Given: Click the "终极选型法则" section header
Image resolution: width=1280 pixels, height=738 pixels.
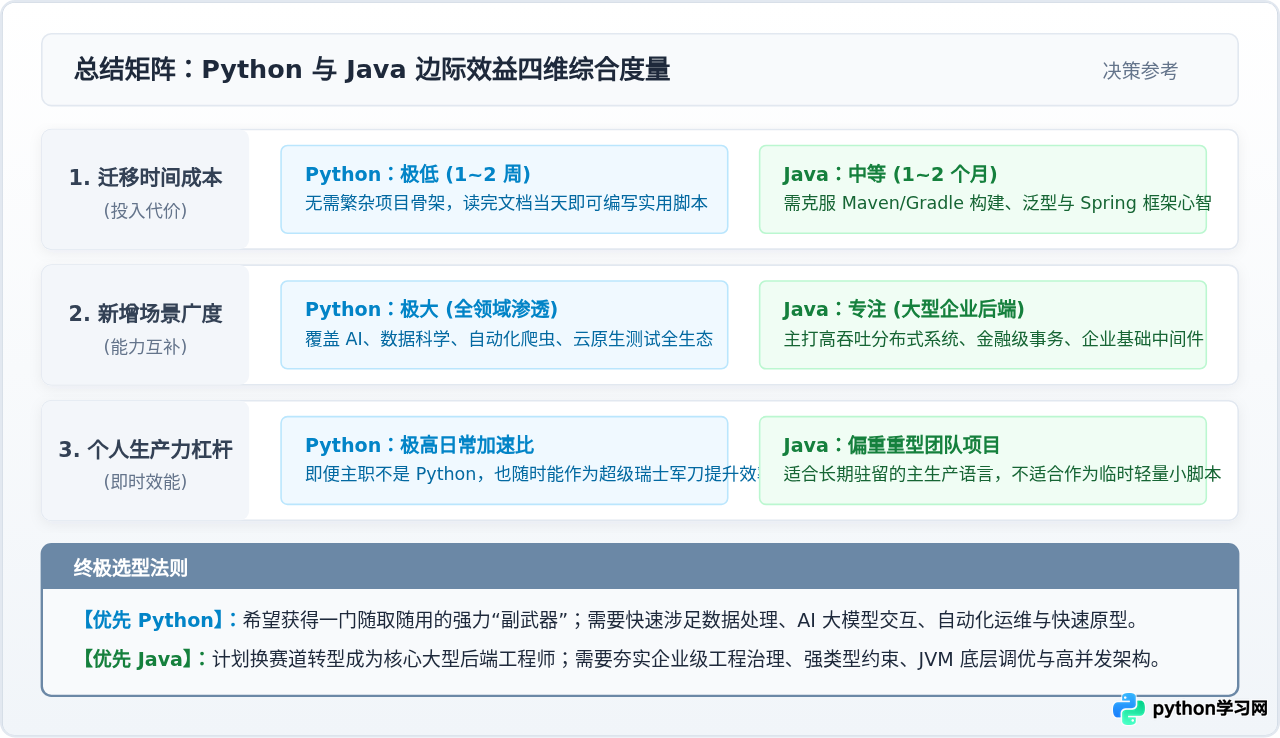Looking at the screenshot, I should point(130,568).
